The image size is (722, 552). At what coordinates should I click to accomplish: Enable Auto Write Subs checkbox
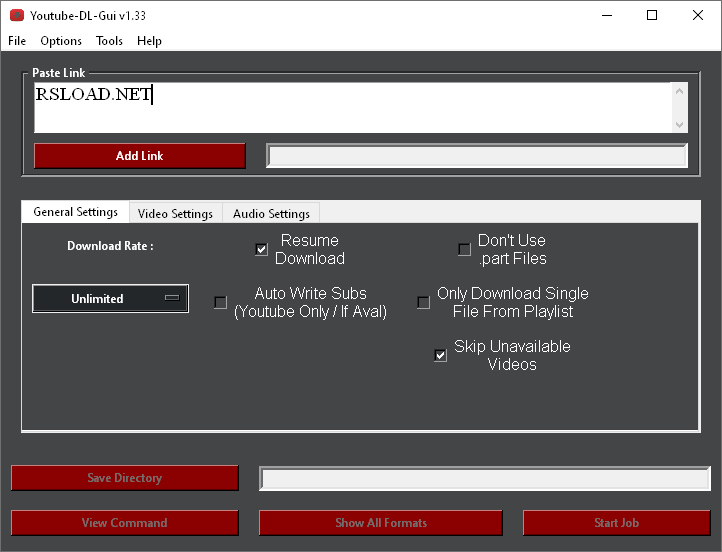(x=221, y=302)
